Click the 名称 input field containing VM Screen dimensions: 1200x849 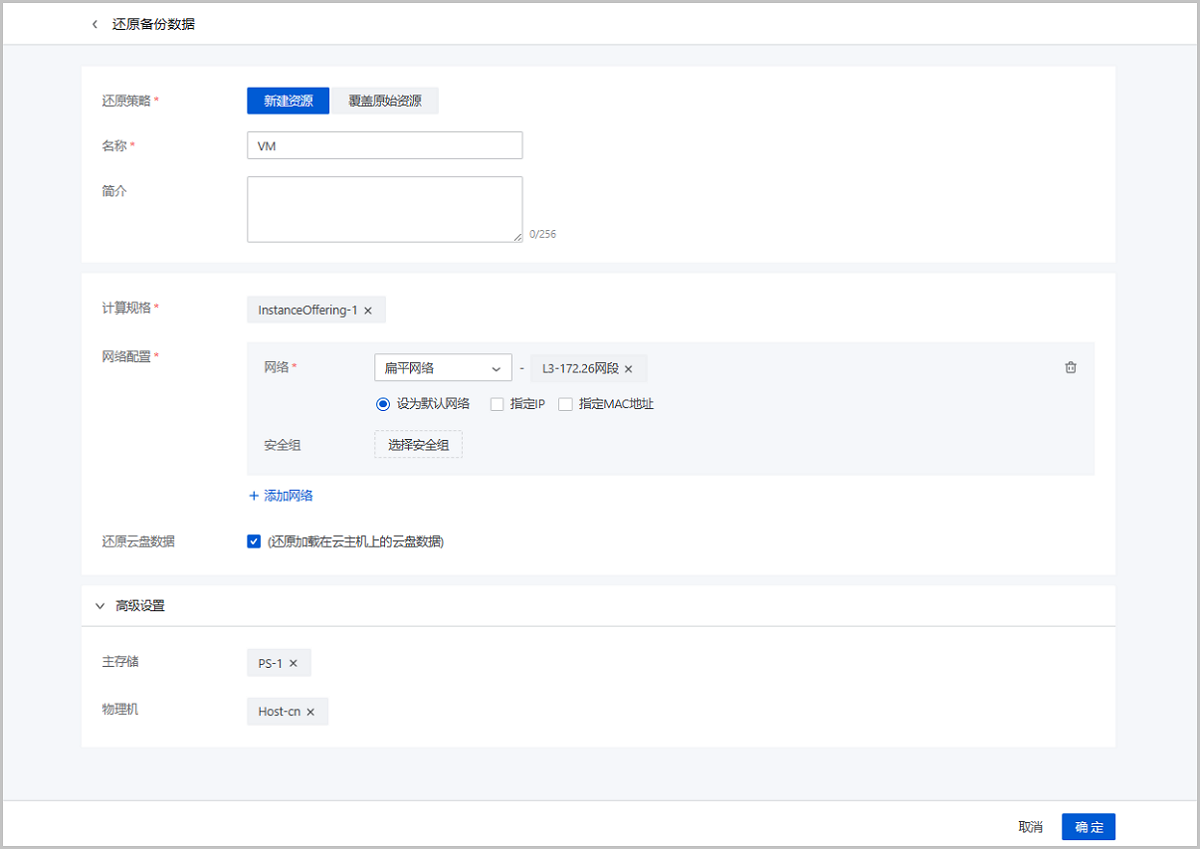(384, 146)
